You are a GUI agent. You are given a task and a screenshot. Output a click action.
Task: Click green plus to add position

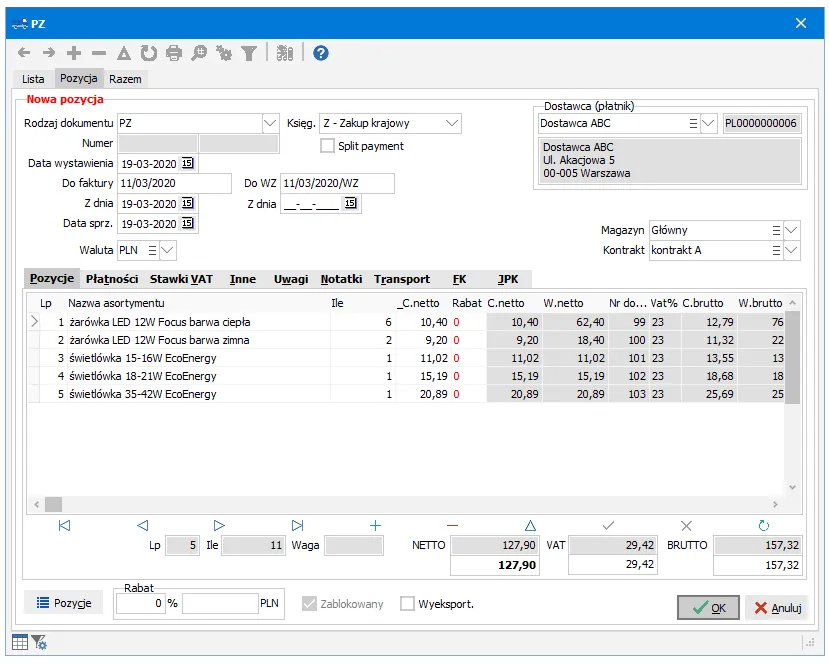pyautogui.click(x=375, y=525)
